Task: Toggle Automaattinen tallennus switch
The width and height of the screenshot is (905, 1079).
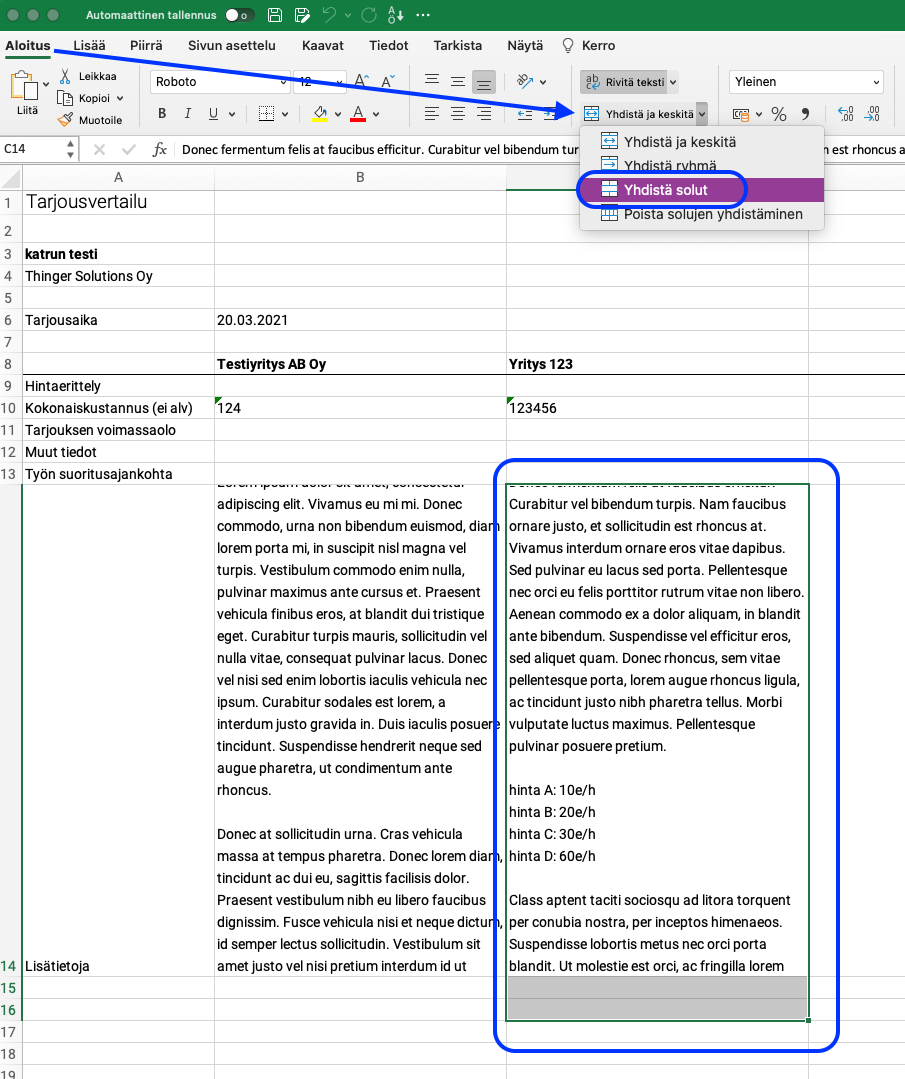Action: tap(238, 15)
